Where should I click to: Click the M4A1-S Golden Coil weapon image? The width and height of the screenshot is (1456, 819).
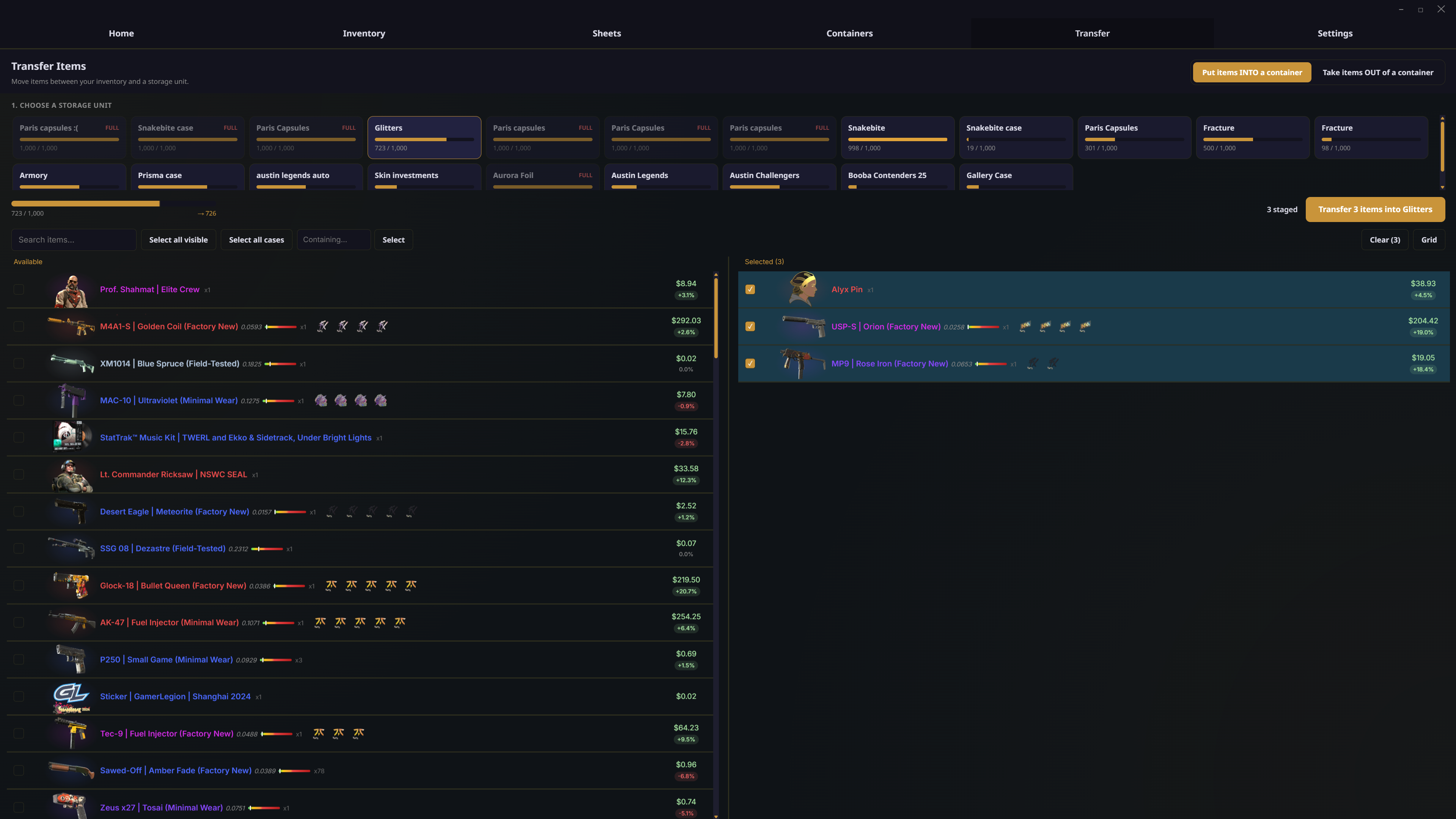pyautogui.click(x=71, y=326)
